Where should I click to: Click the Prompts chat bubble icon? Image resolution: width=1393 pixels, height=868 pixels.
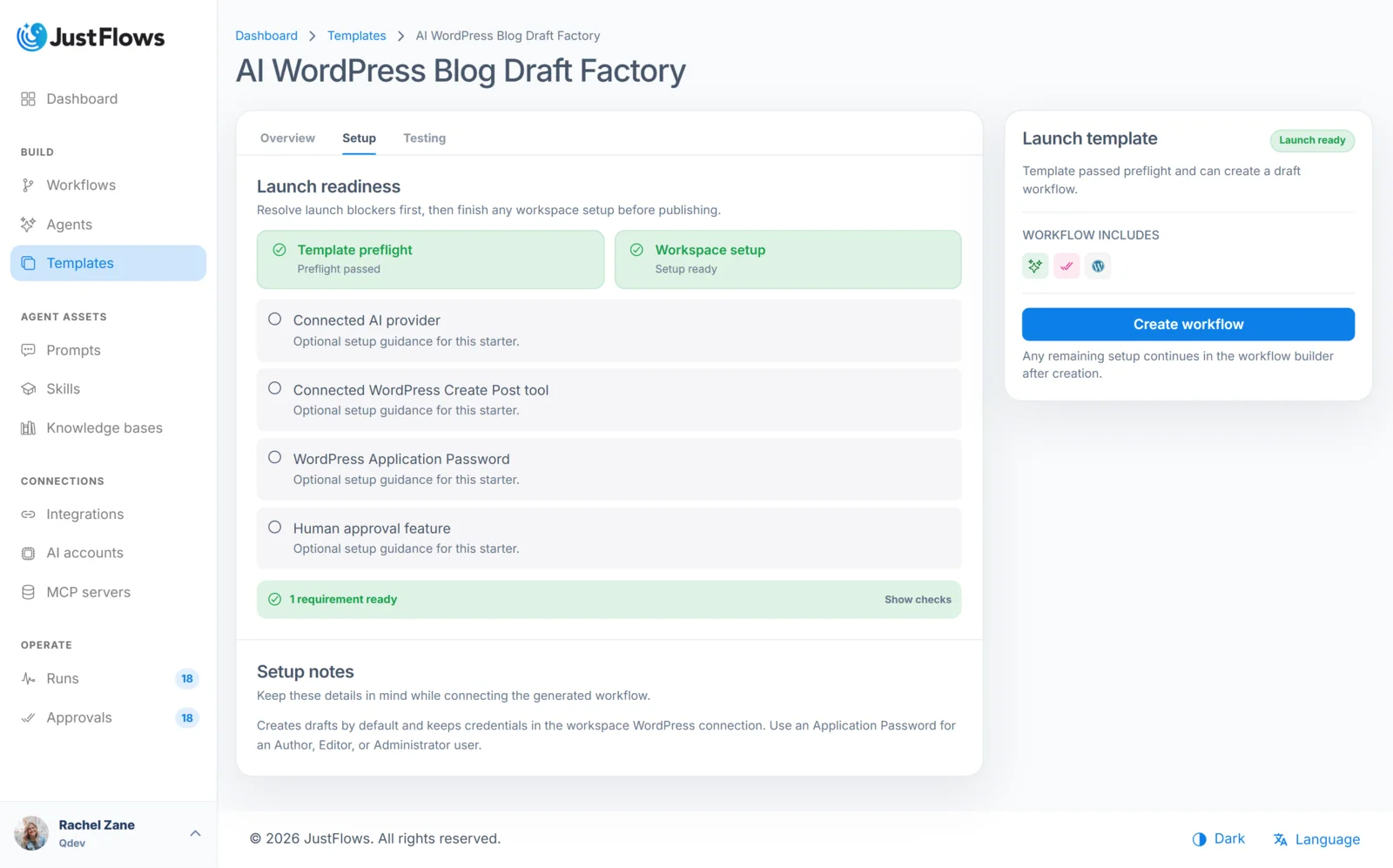point(28,350)
